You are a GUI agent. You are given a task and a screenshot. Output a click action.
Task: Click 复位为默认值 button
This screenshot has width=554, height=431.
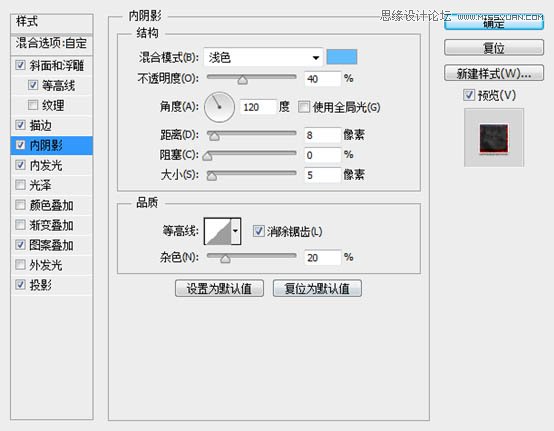coord(317,288)
